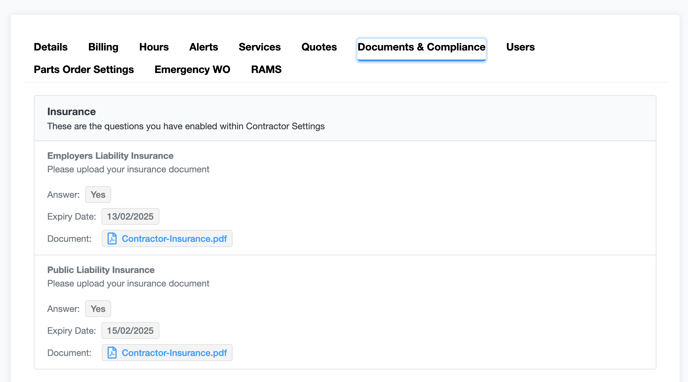Viewport: 688px width, 382px height.
Task: Open the Quotes tab
Action: click(x=319, y=47)
